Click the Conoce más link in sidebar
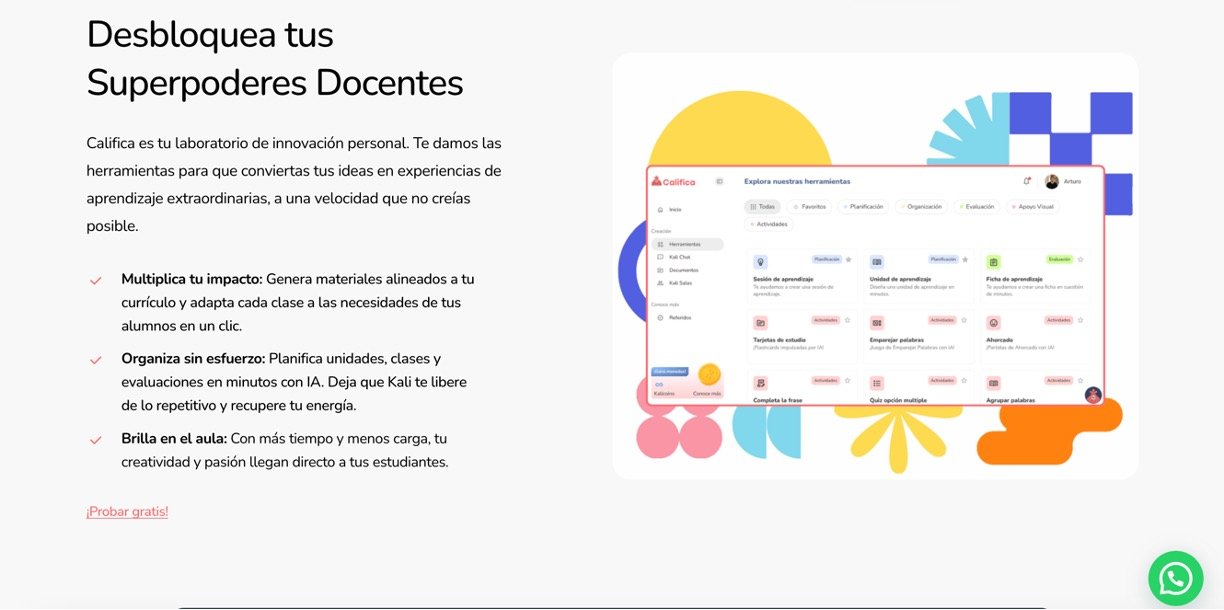 click(x=706, y=394)
